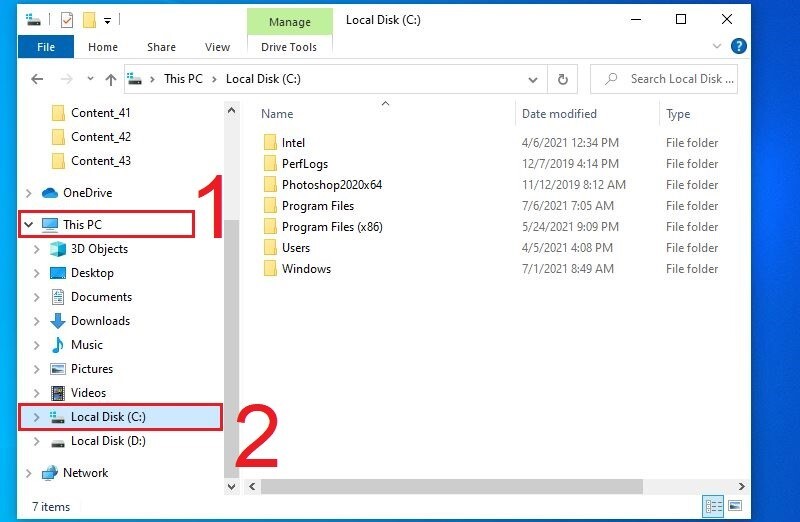
Task: Expand the Documents tree node
Action: click(x=36, y=297)
